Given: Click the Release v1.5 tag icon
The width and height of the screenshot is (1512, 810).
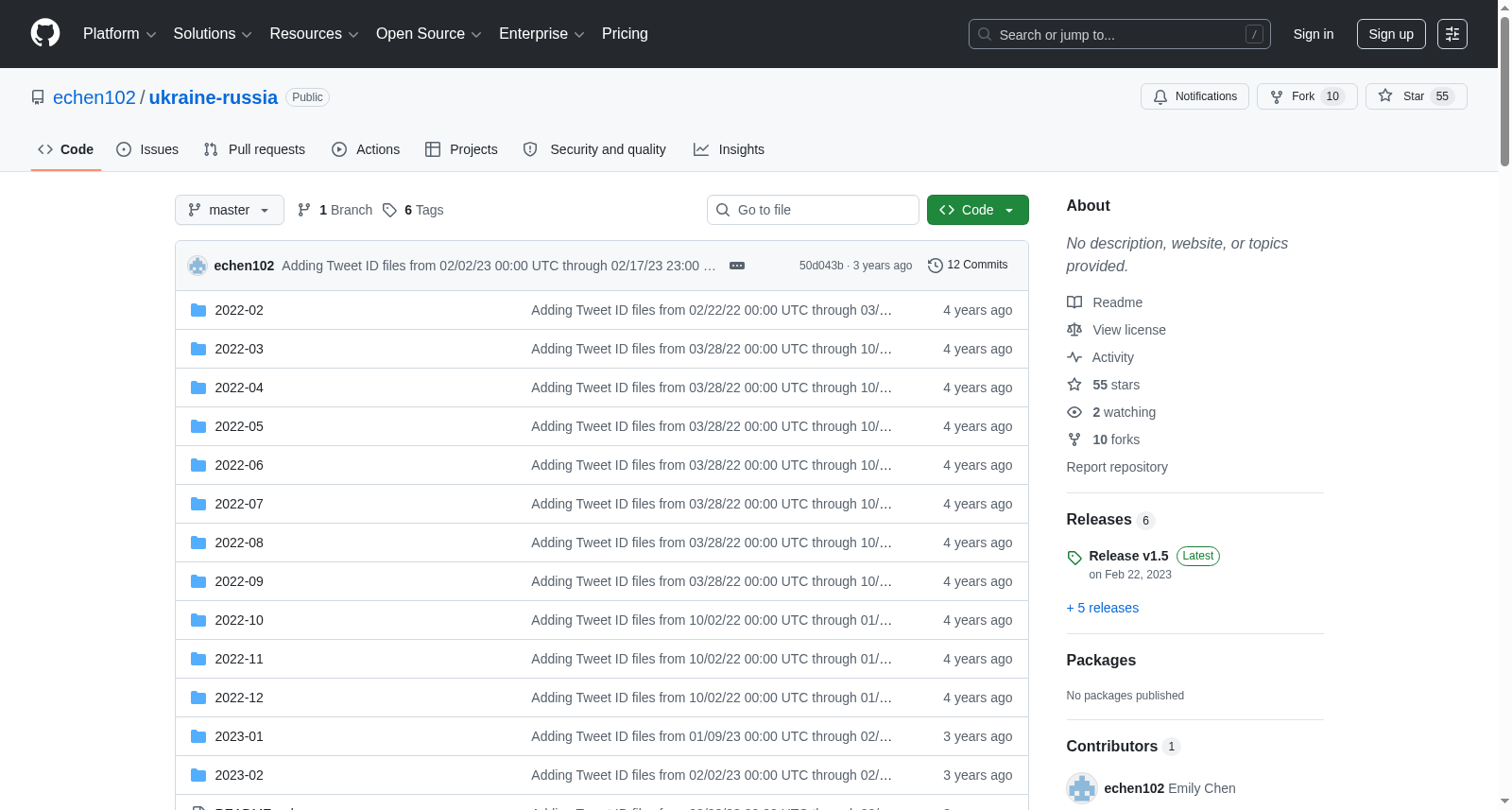Looking at the screenshot, I should coord(1074,558).
